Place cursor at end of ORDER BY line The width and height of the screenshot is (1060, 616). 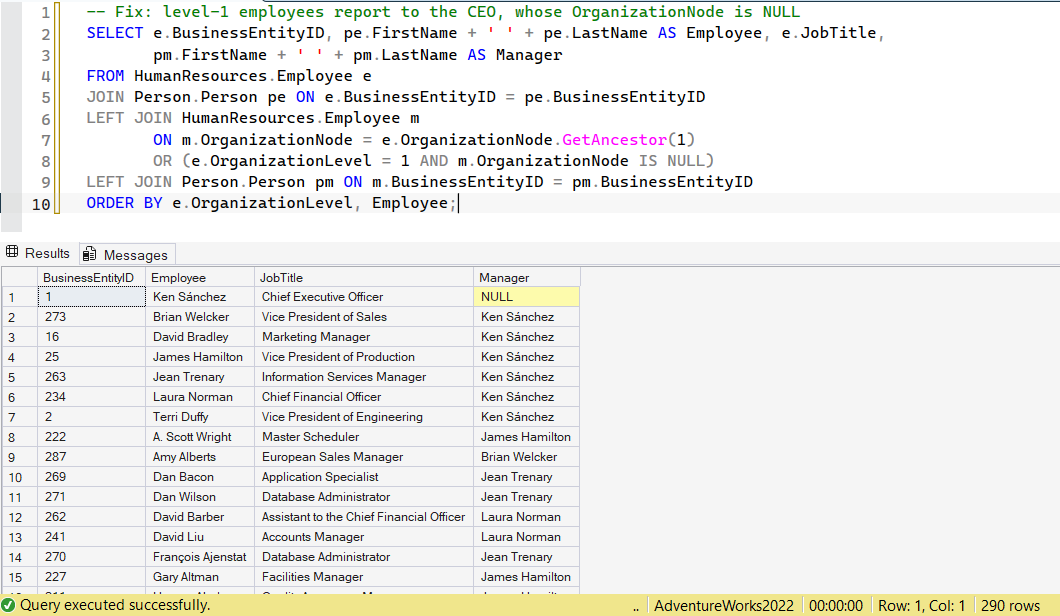click(458, 203)
